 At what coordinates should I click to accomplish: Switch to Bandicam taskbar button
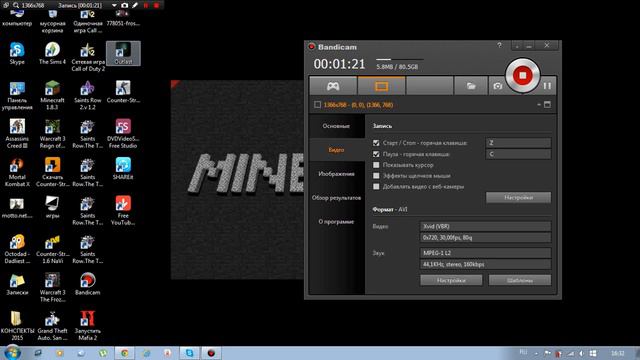point(211,353)
